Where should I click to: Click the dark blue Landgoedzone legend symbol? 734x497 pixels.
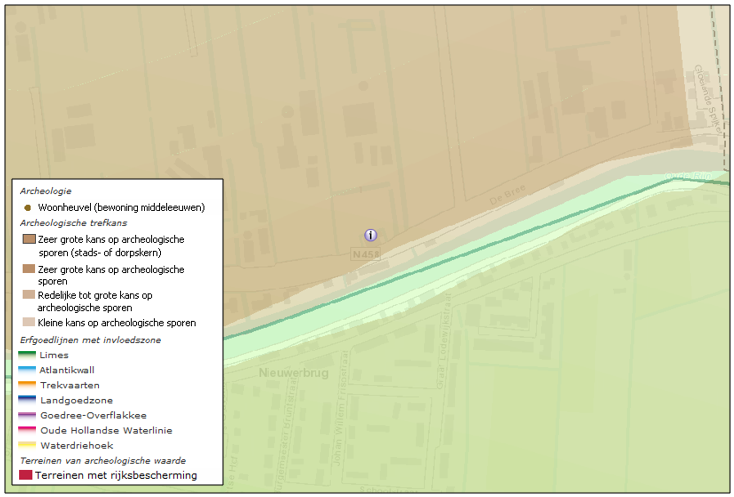pyautogui.click(x=27, y=400)
